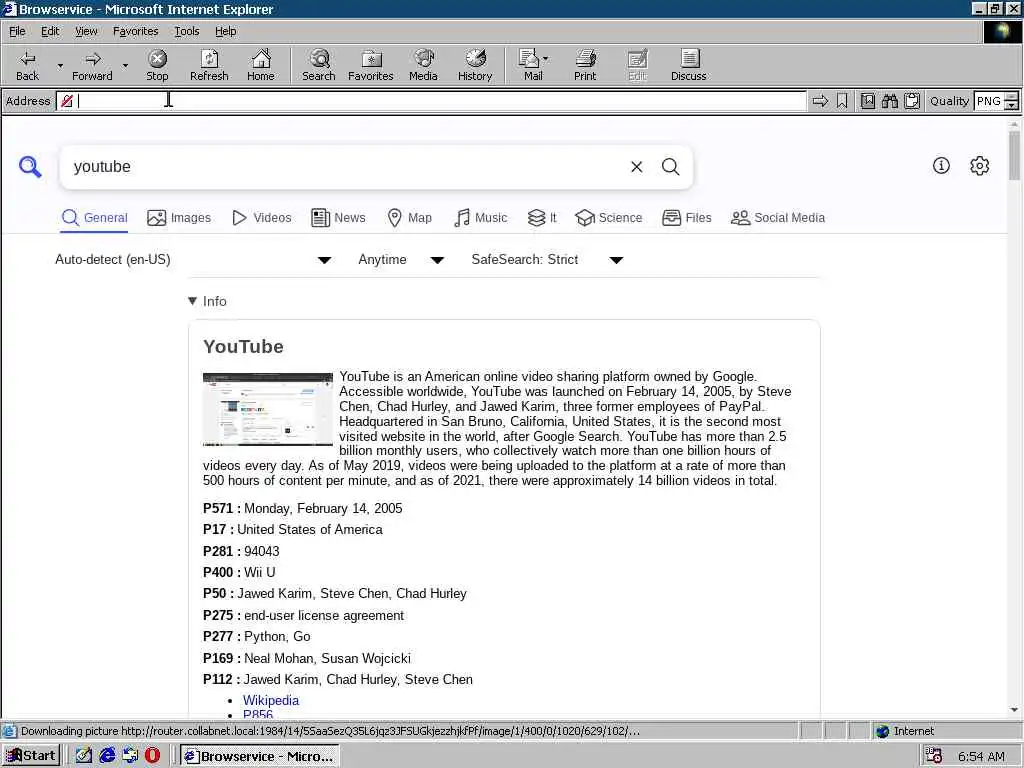Open the Search toolbar button

click(319, 65)
